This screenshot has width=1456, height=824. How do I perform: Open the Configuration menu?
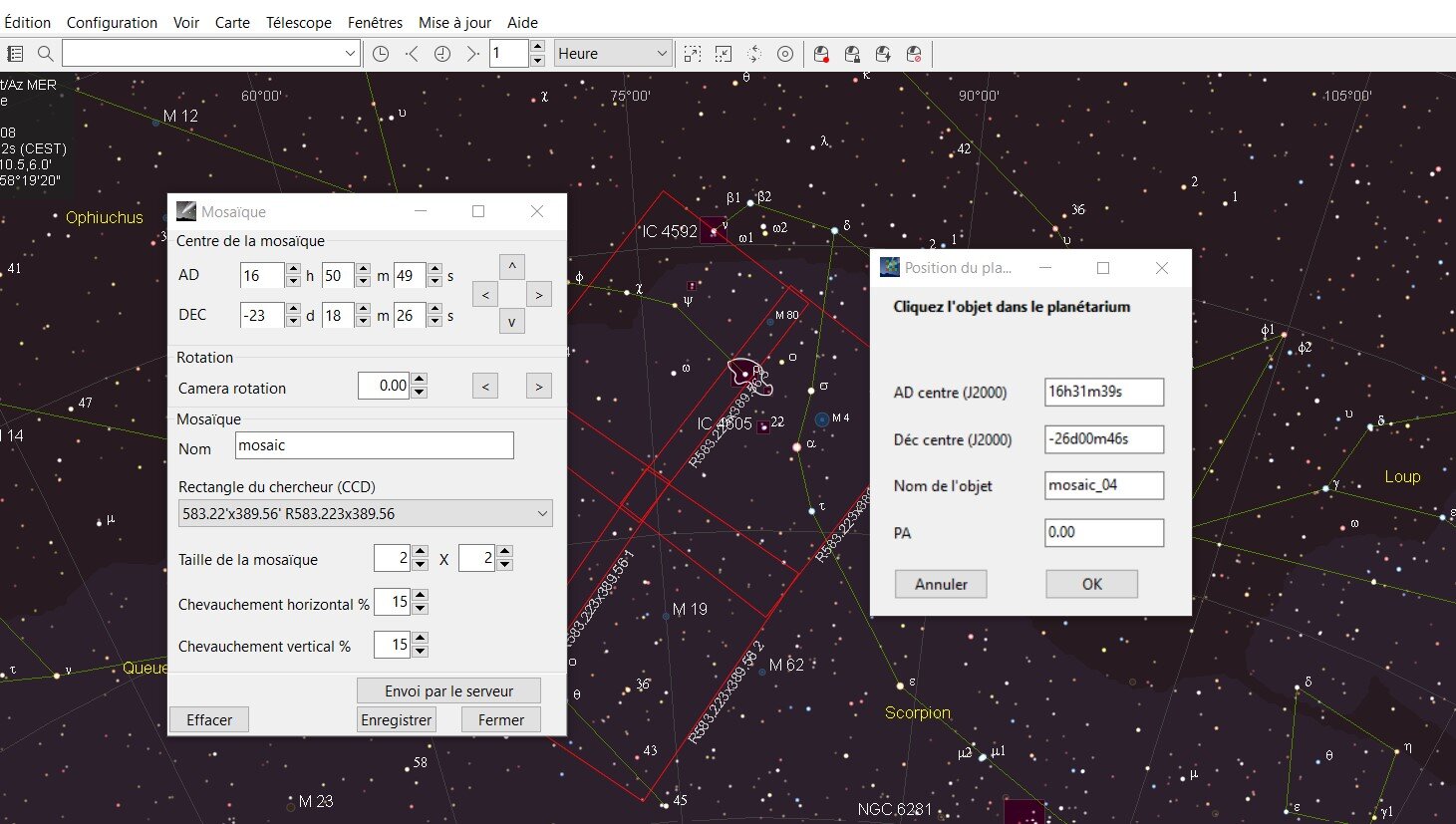(x=112, y=22)
